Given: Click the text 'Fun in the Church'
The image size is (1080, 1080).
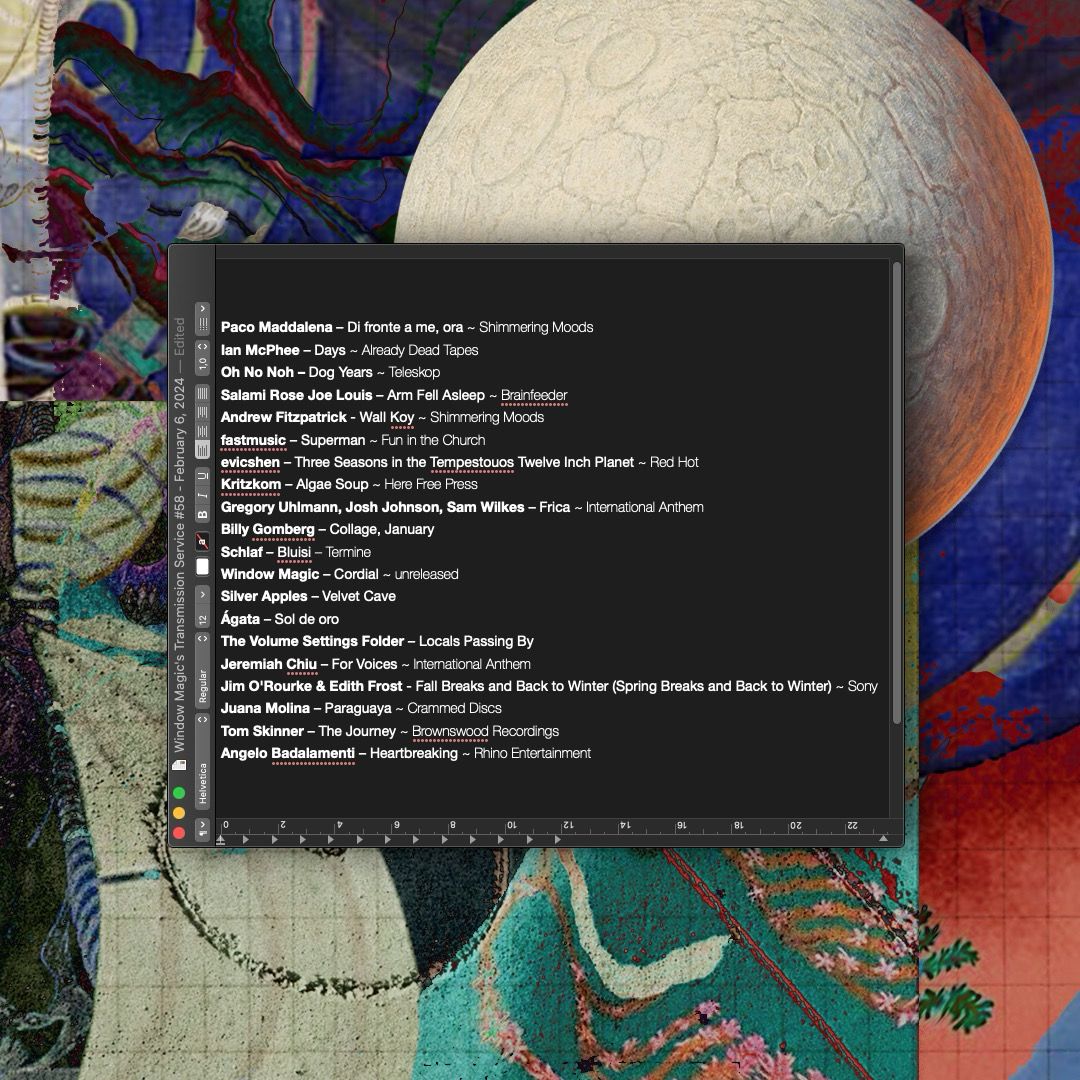Looking at the screenshot, I should 433,439.
